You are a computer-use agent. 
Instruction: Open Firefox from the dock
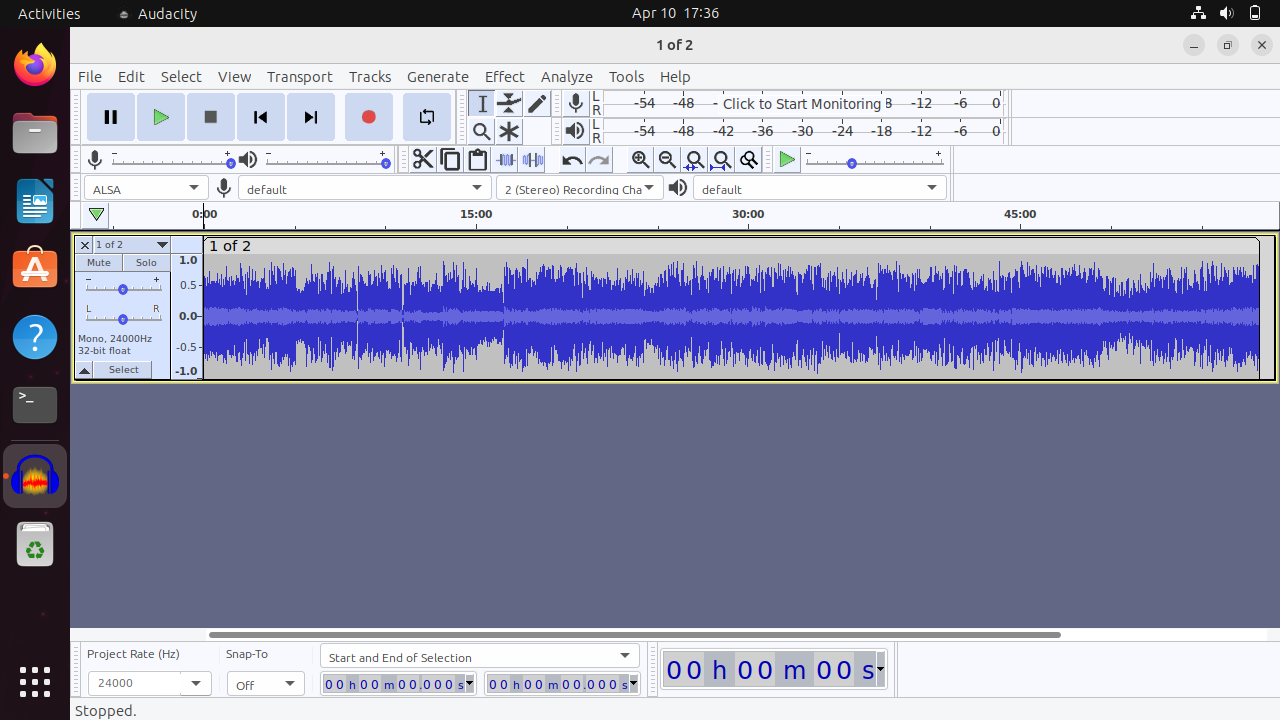coord(35,66)
